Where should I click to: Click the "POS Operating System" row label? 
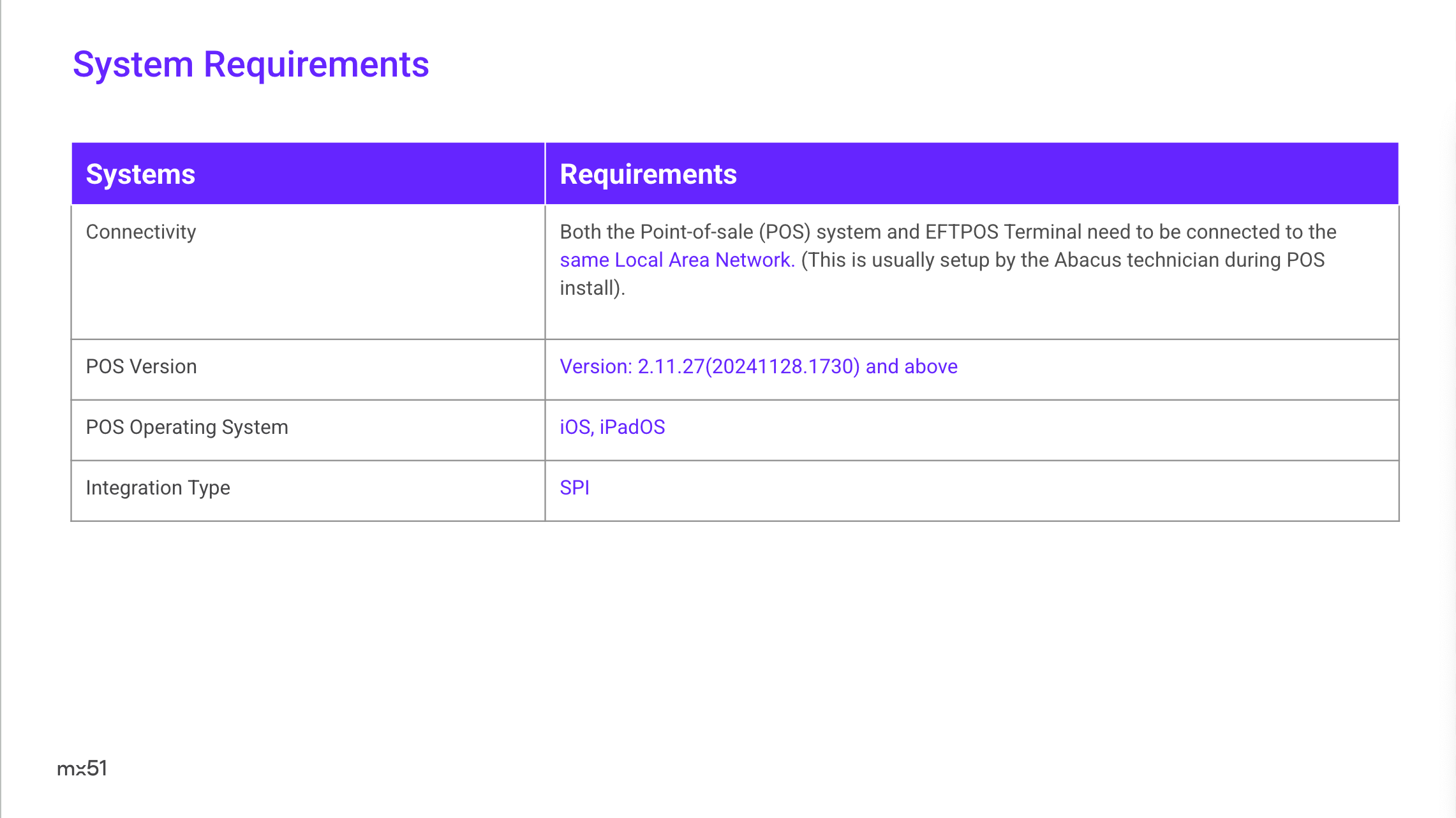point(187,427)
